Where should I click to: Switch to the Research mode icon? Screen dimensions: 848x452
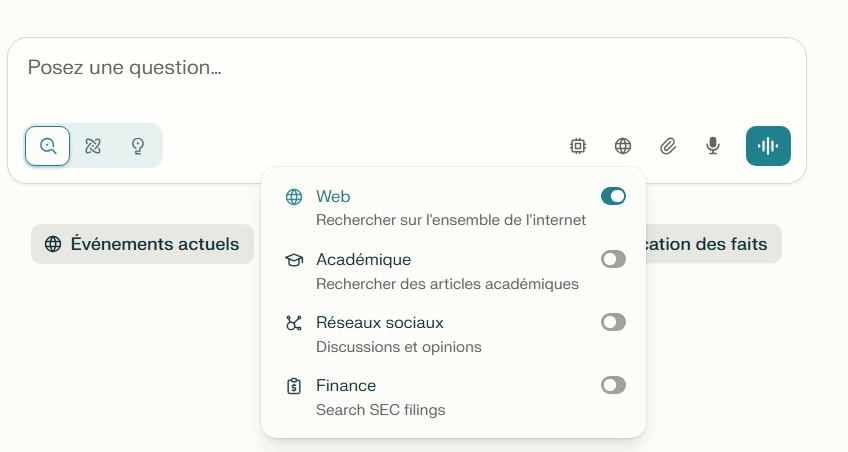(93, 146)
